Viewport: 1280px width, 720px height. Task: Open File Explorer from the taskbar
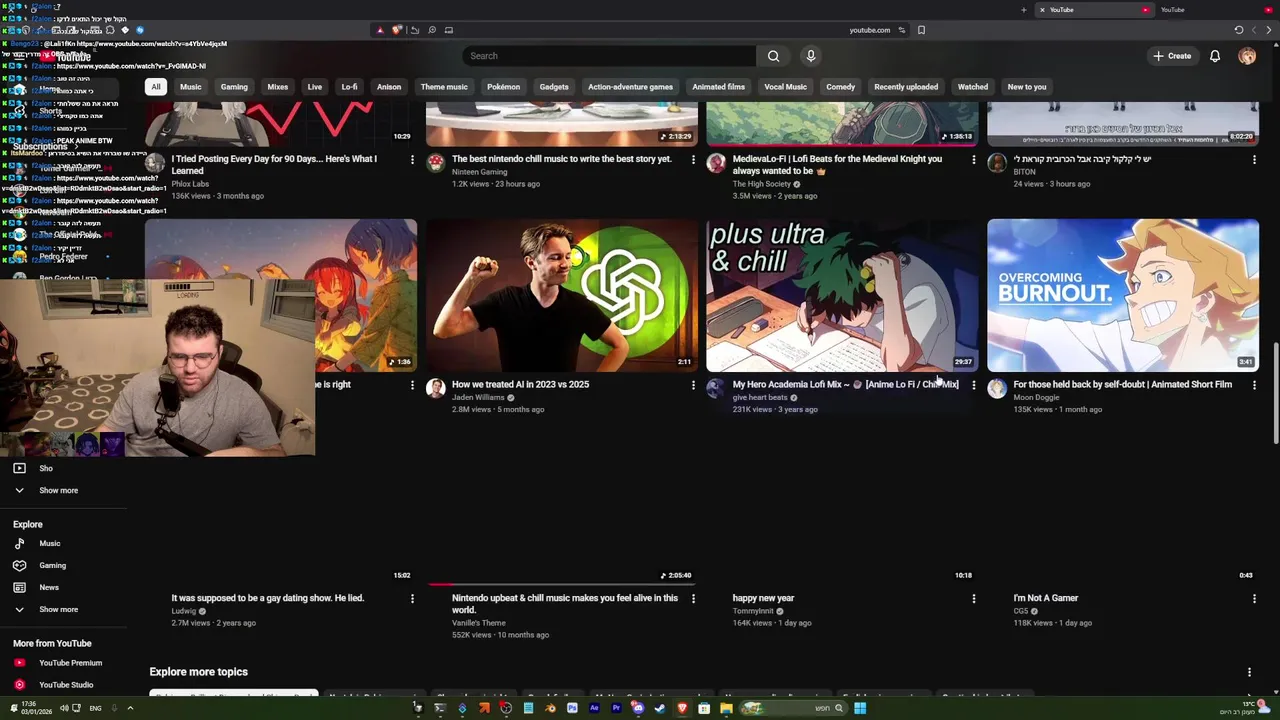(726, 708)
